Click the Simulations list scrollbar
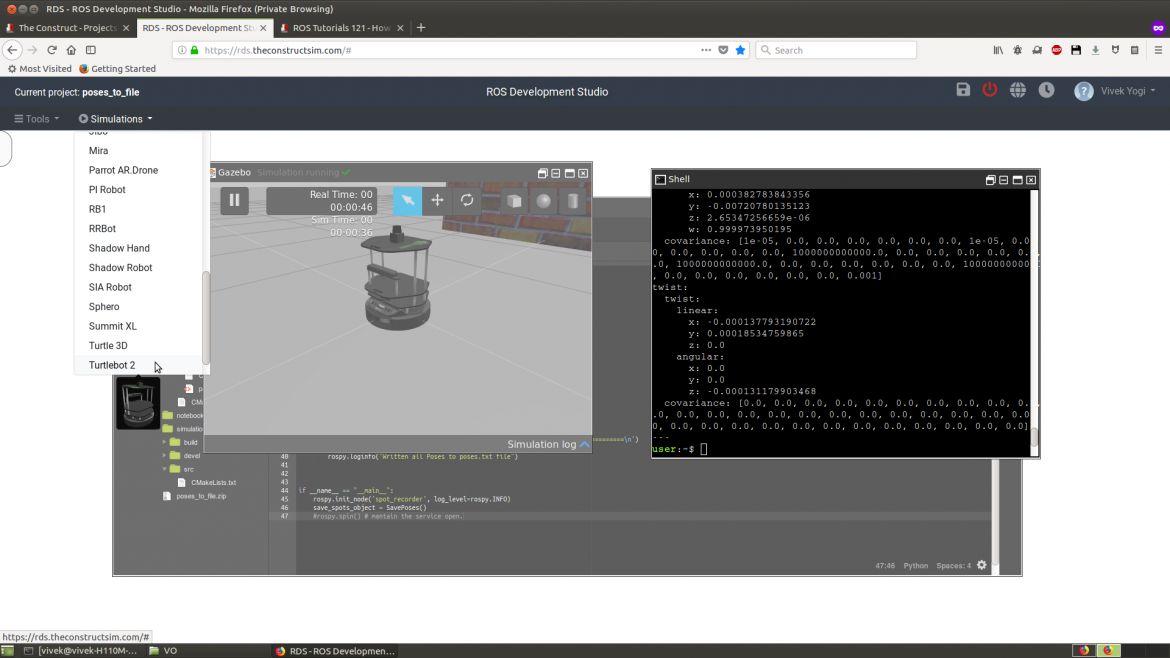 [x=206, y=319]
